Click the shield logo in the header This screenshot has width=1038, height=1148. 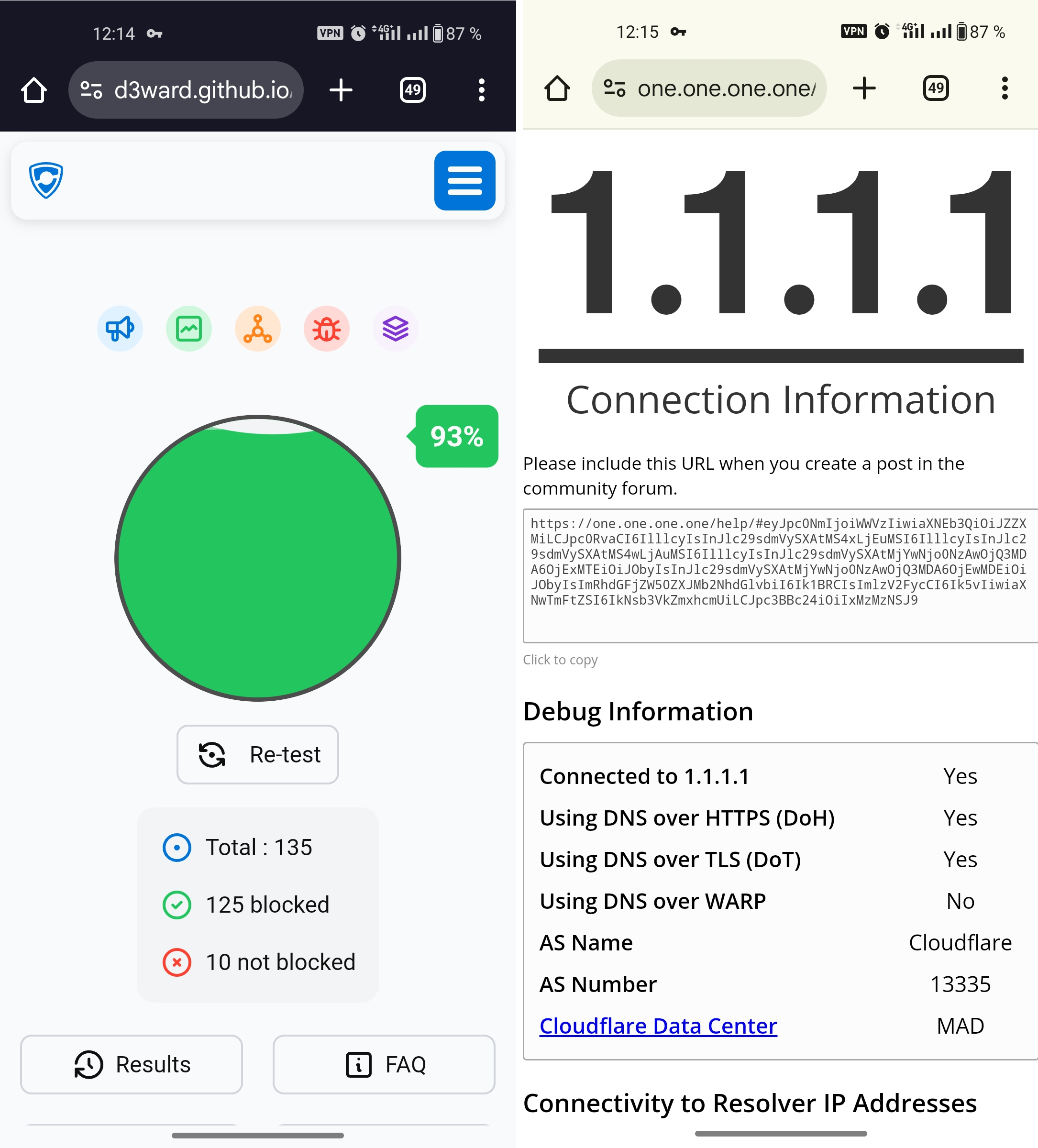click(x=46, y=180)
